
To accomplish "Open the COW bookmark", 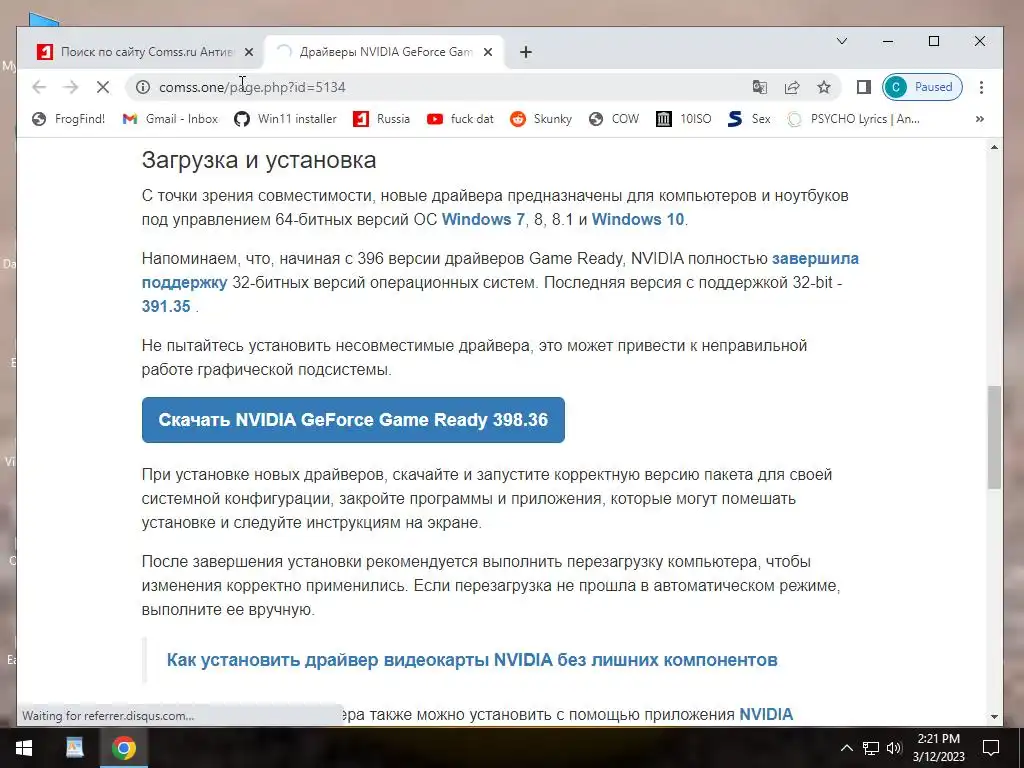I will pyautogui.click(x=614, y=119).
